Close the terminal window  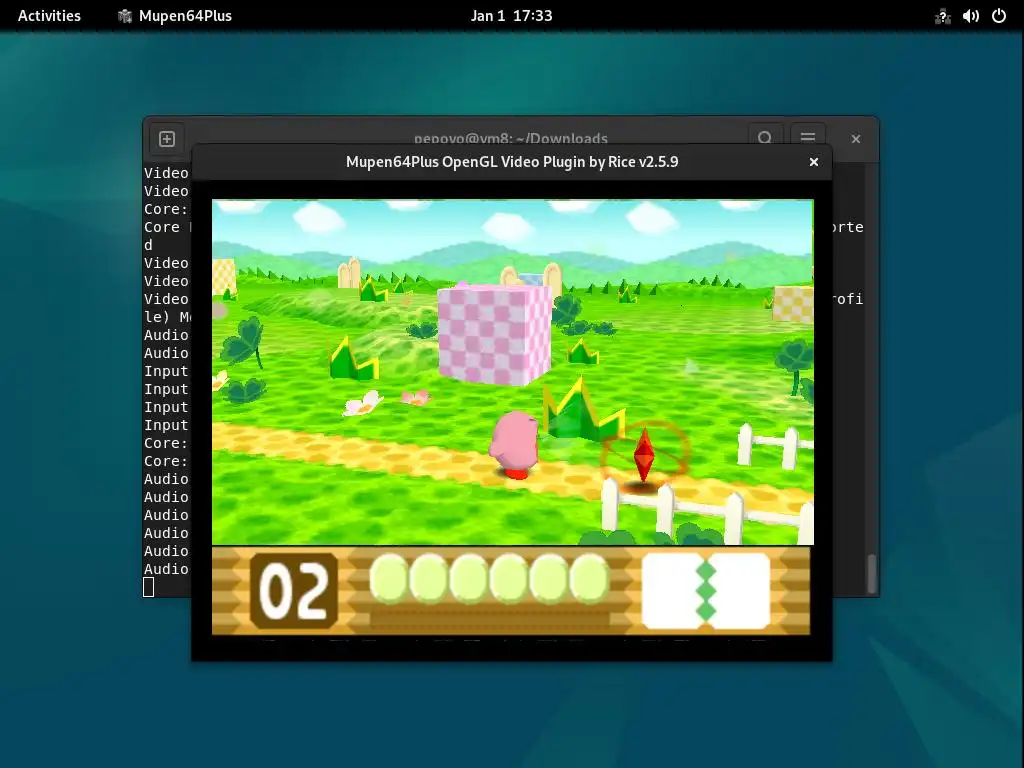coord(856,139)
